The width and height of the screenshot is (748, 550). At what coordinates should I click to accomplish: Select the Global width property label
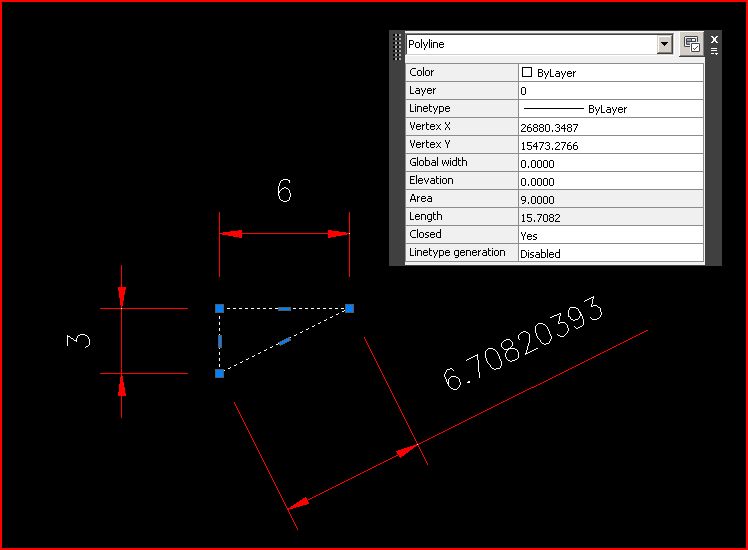[x=438, y=162]
